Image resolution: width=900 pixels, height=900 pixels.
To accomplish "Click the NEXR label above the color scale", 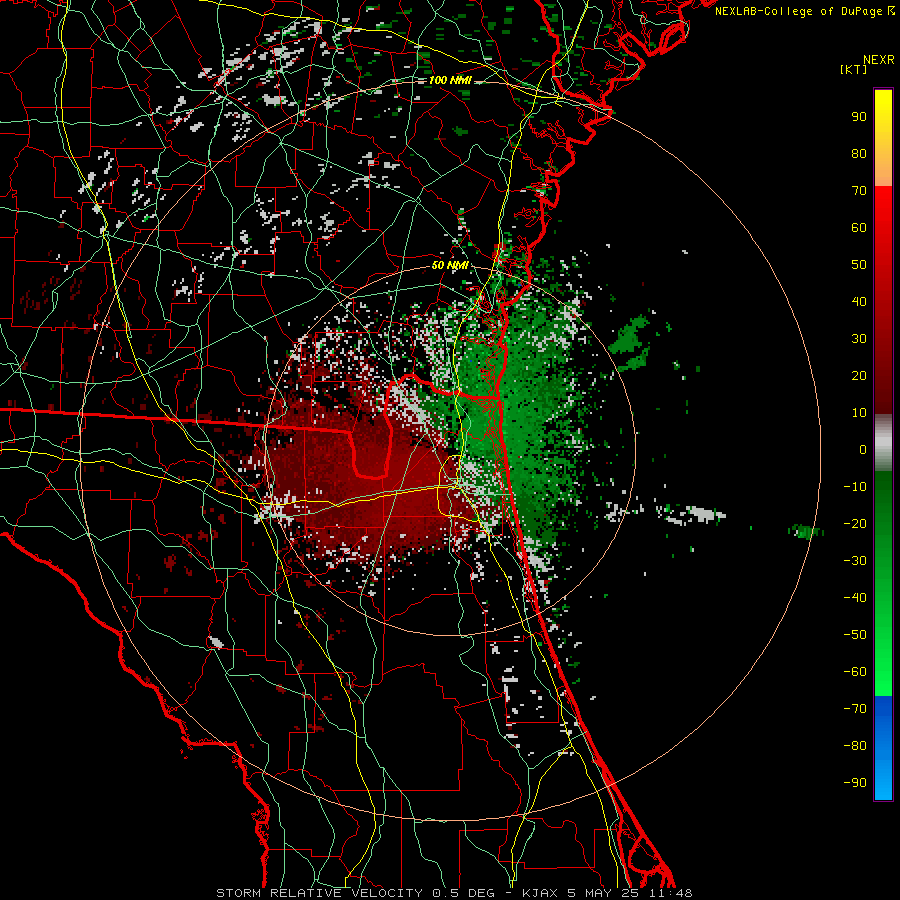I will pos(879,60).
